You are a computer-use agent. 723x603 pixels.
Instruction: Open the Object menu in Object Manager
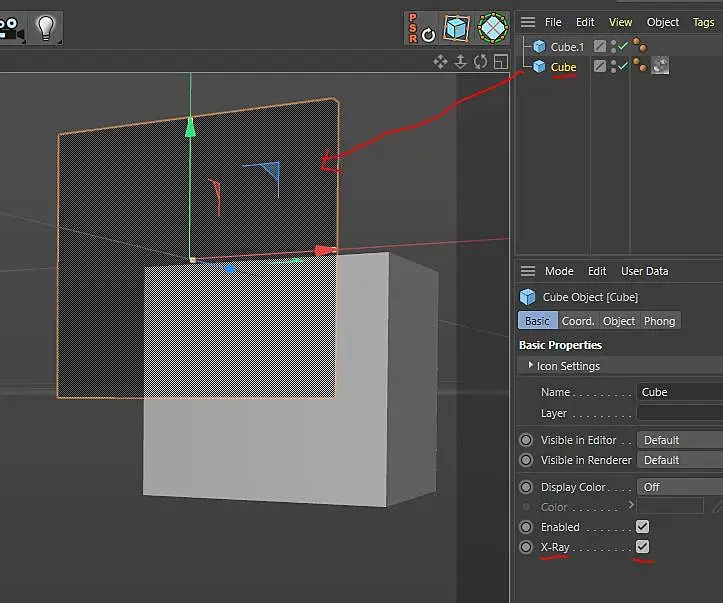(663, 22)
